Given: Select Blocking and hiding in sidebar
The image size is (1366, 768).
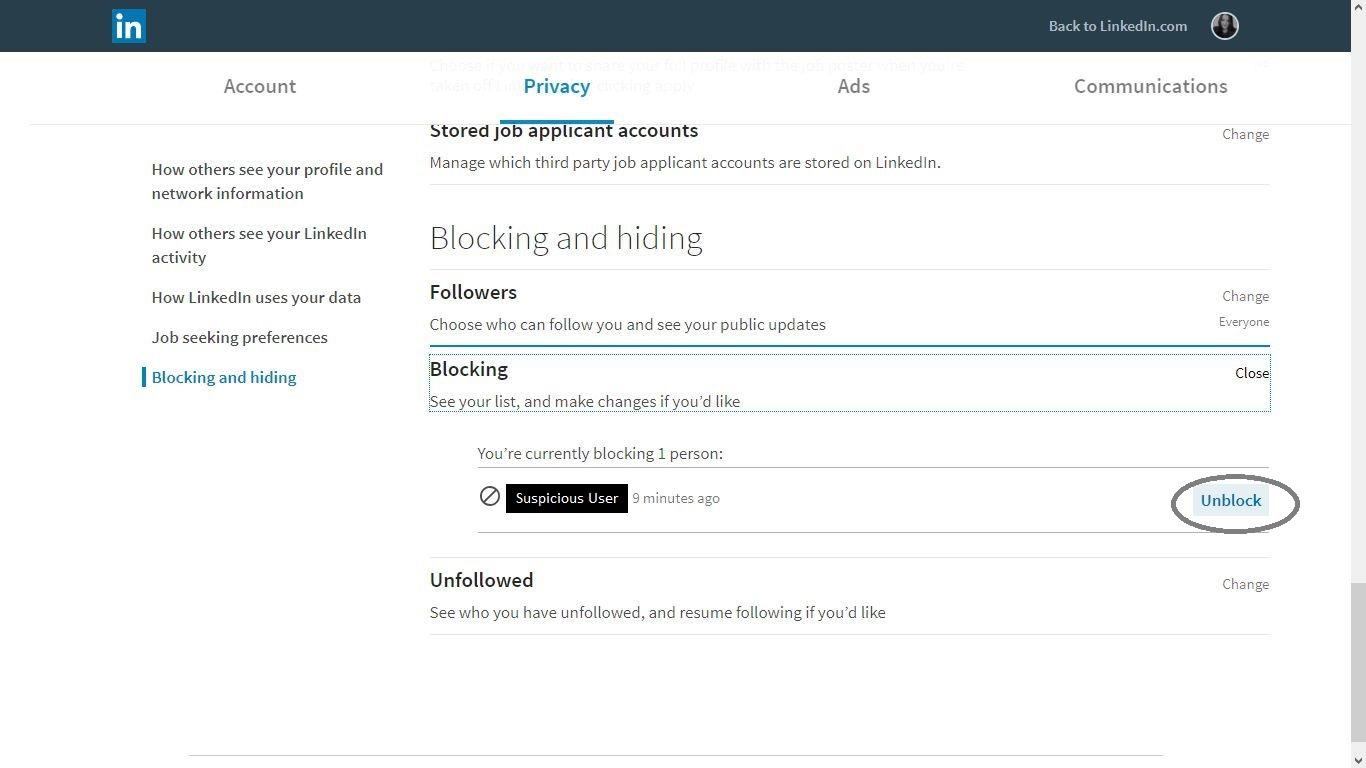Looking at the screenshot, I should click(224, 377).
